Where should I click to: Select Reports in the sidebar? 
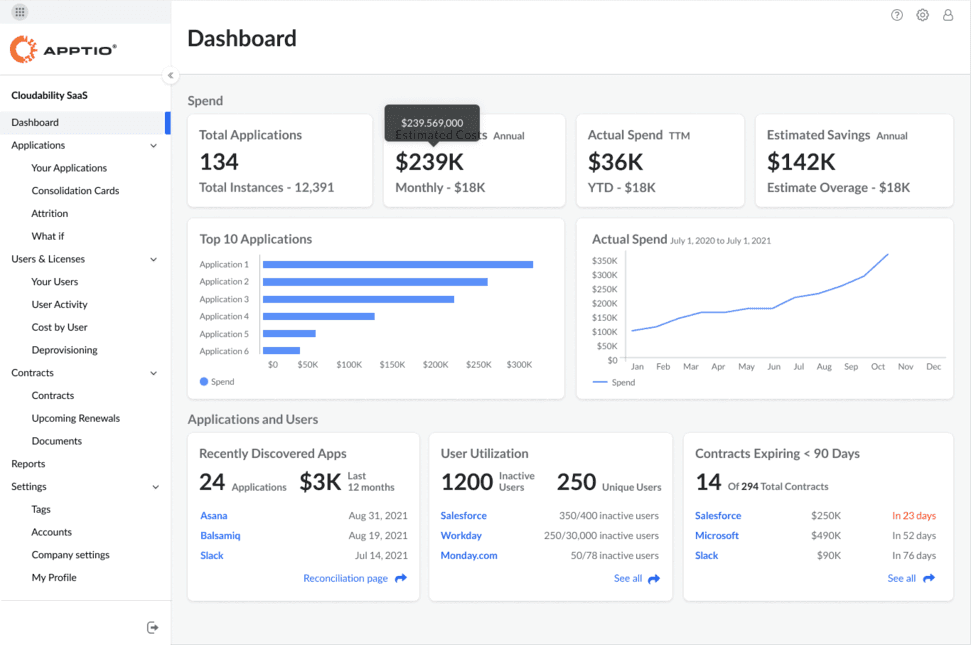(x=28, y=464)
